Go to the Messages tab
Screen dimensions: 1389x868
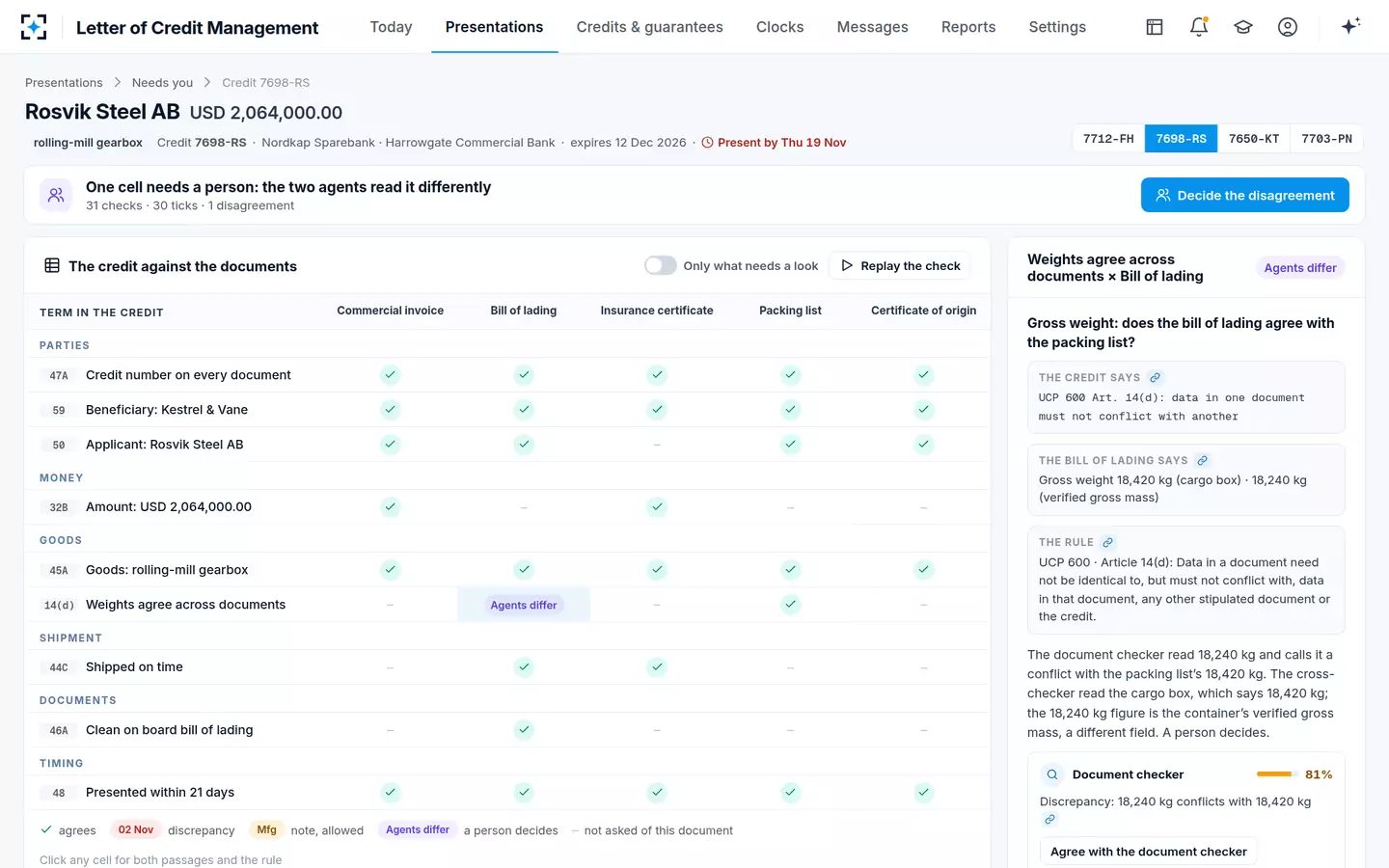click(872, 27)
